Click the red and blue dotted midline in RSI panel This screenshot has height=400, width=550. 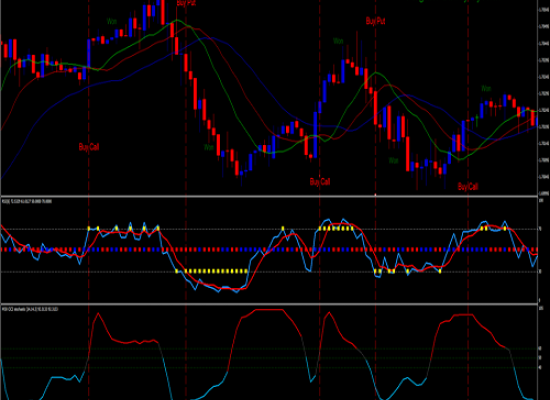[x=269, y=250]
